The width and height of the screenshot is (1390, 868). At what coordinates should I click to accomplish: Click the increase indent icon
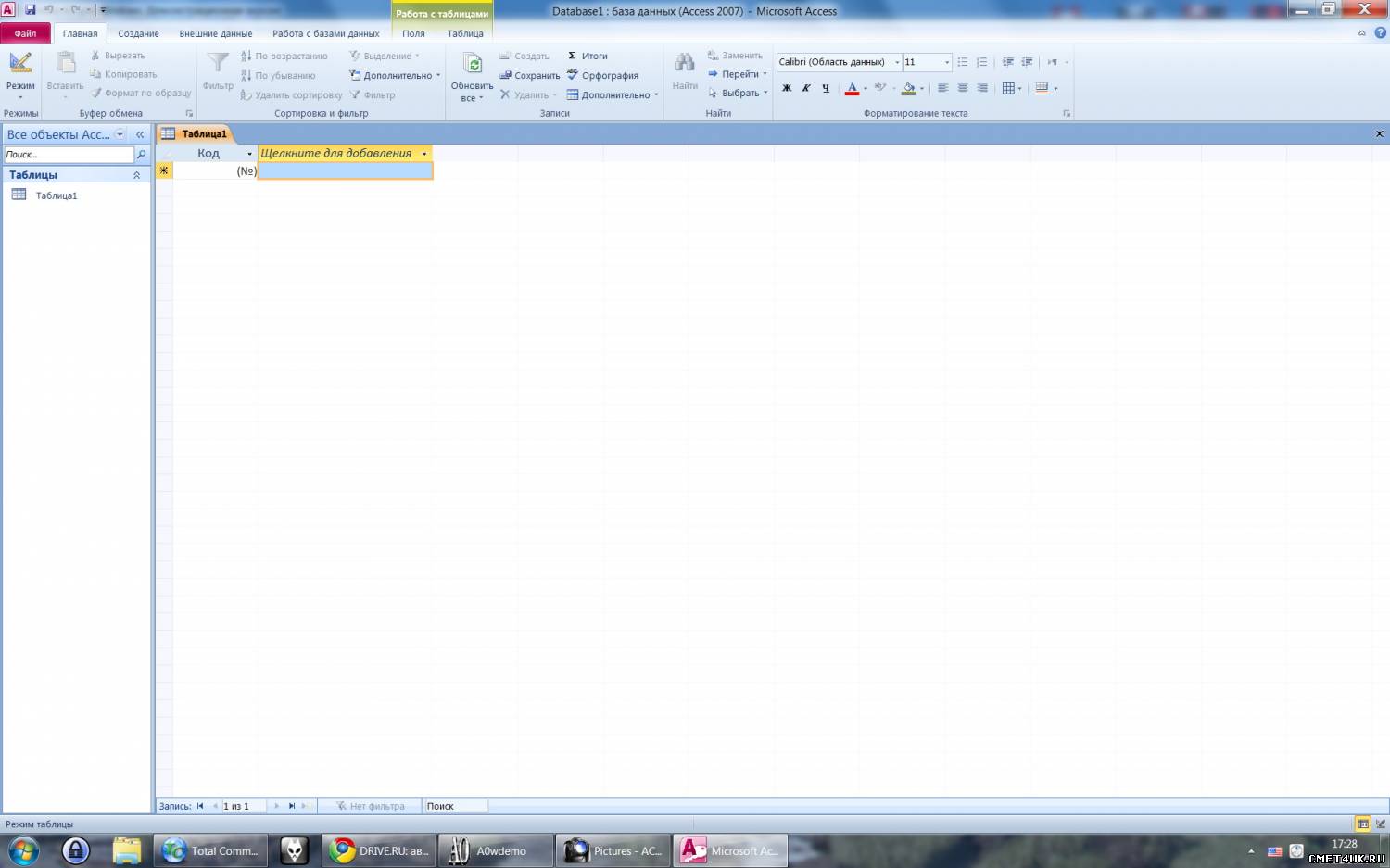1027,62
